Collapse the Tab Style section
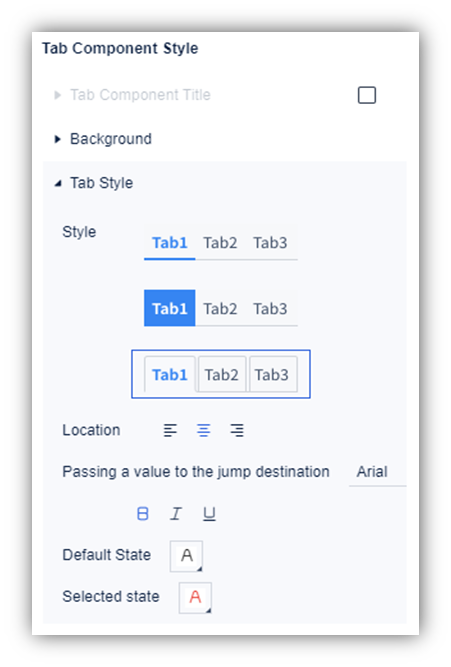This screenshot has height=667, width=451. coord(58,183)
